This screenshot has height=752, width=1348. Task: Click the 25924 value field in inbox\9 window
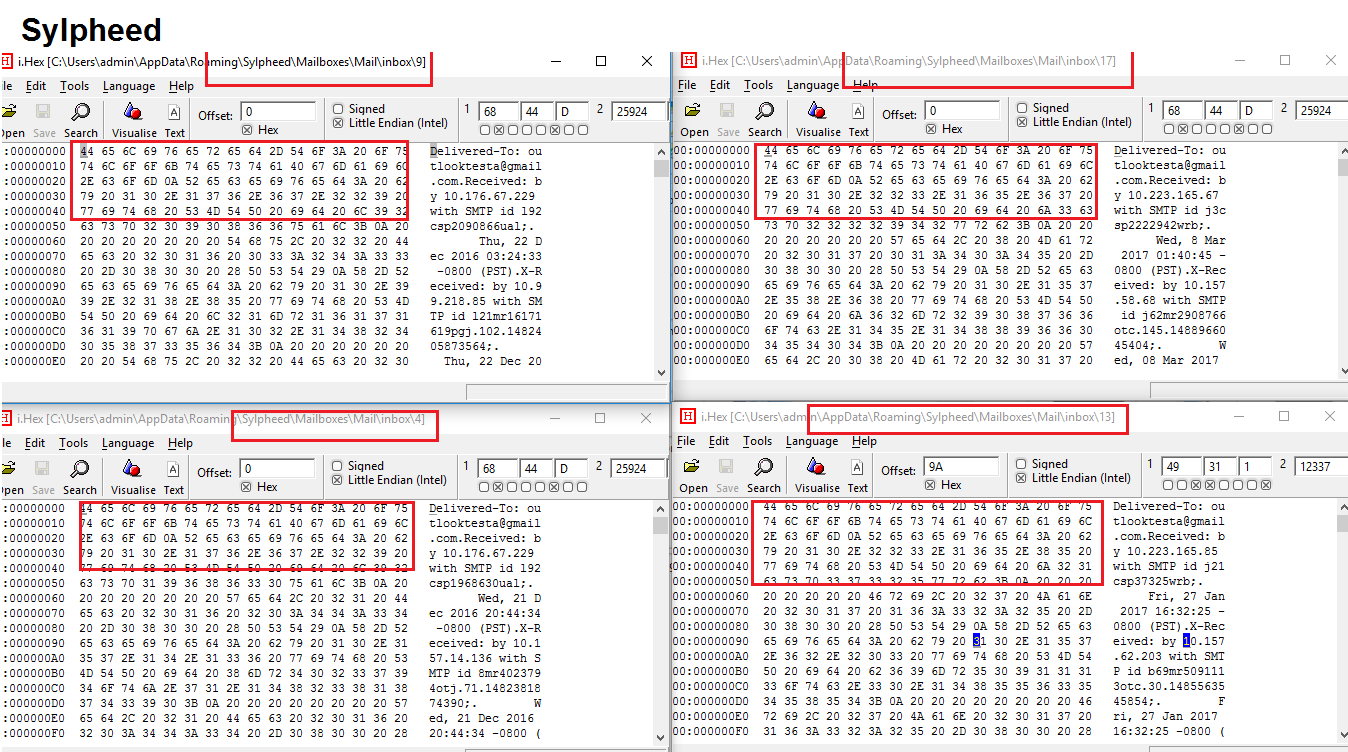click(x=639, y=111)
